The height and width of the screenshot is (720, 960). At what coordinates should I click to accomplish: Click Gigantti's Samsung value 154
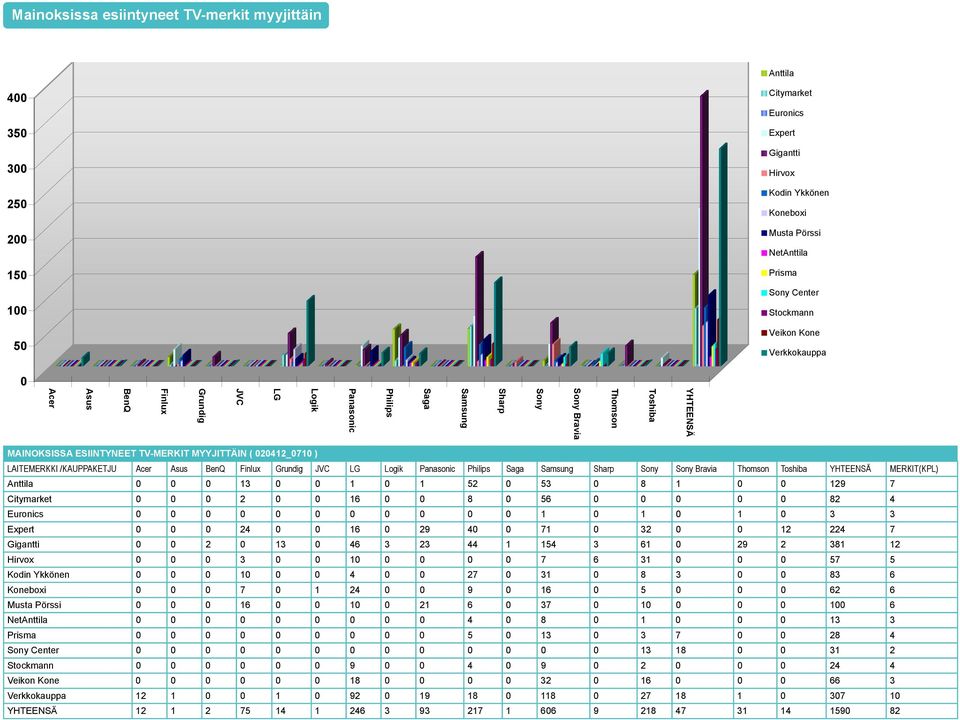[x=548, y=544]
